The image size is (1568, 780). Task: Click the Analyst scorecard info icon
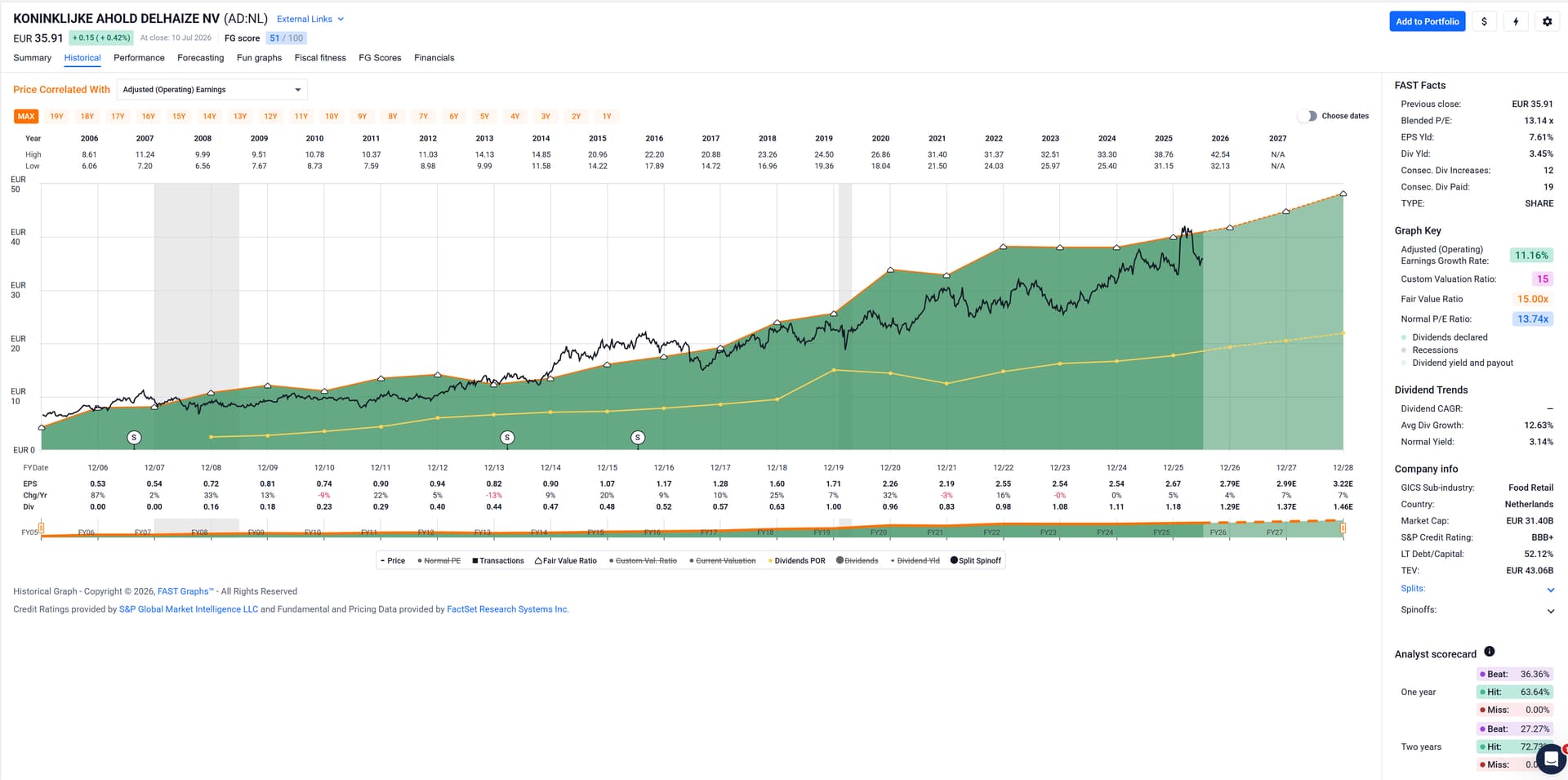(1489, 652)
